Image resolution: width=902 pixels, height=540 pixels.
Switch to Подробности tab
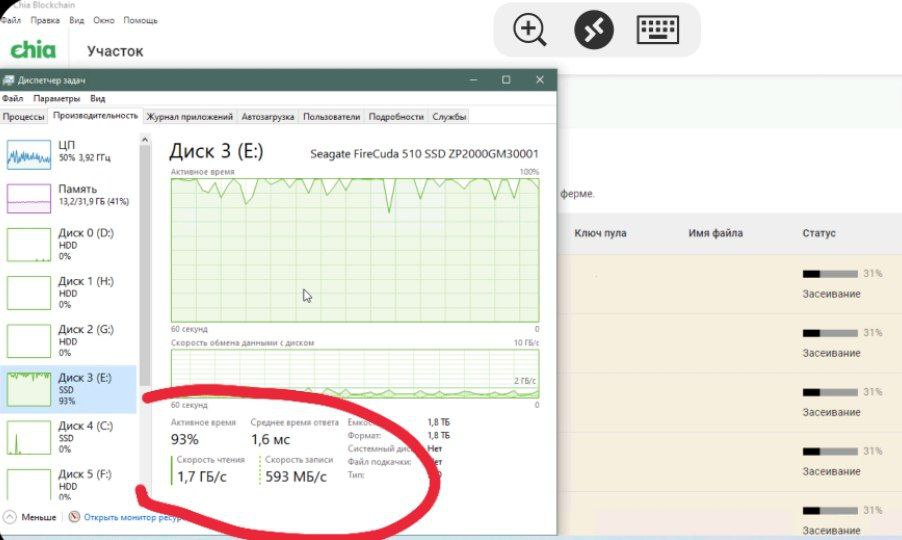(x=396, y=117)
